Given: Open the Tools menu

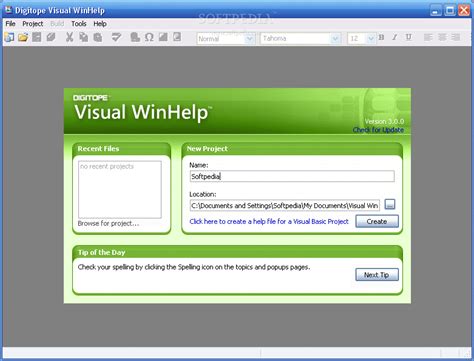Looking at the screenshot, I should coord(79,24).
